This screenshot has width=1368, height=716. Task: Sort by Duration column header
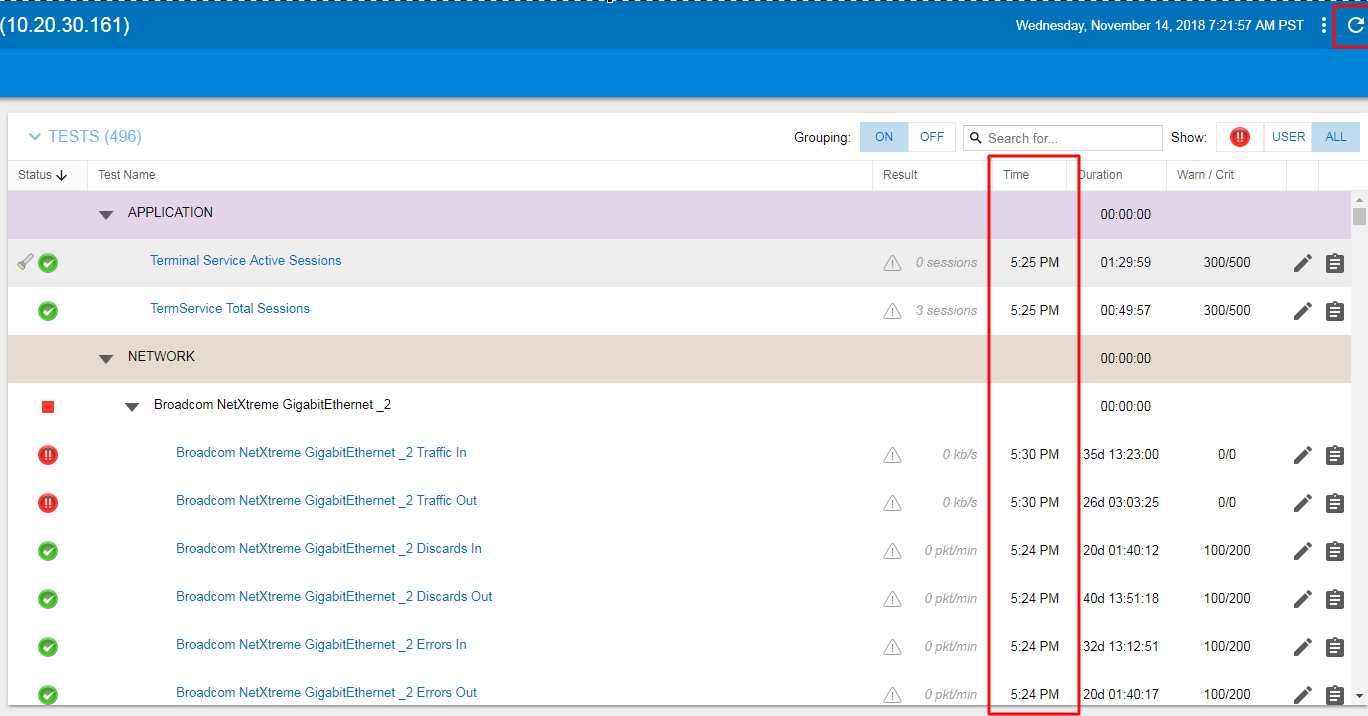(x=1101, y=175)
